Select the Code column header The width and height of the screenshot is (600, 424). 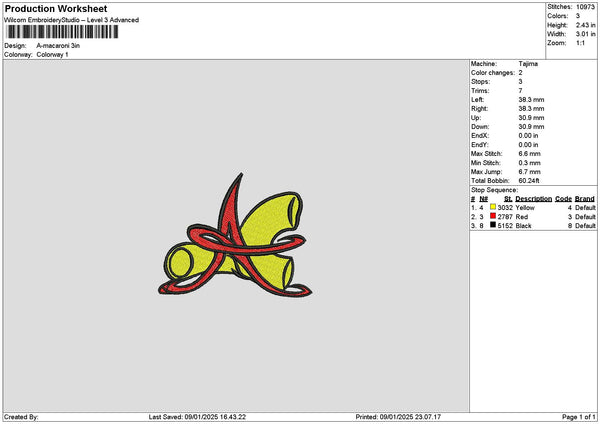(563, 199)
